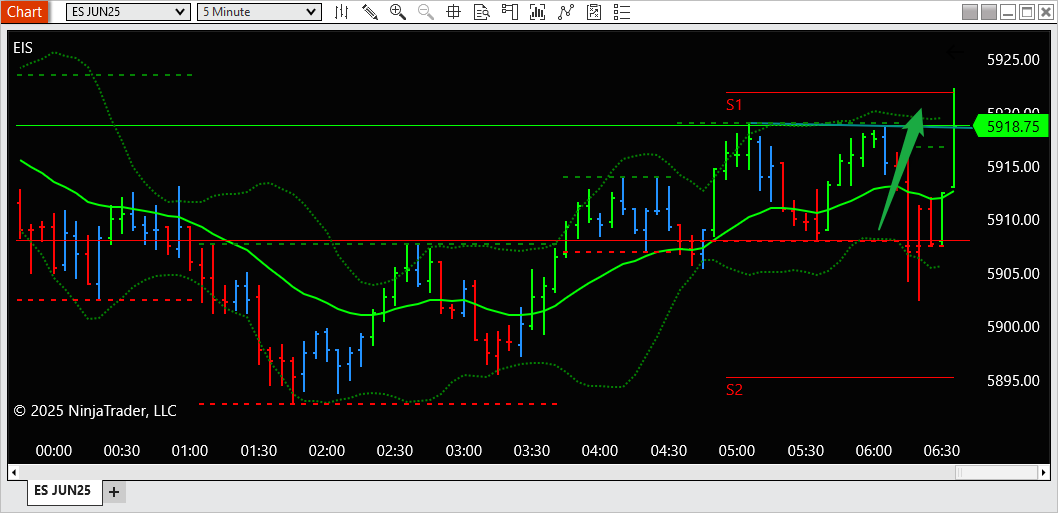Click the EIS indicator label
Viewport: 1058px width, 513px height.
pyautogui.click(x=23, y=47)
